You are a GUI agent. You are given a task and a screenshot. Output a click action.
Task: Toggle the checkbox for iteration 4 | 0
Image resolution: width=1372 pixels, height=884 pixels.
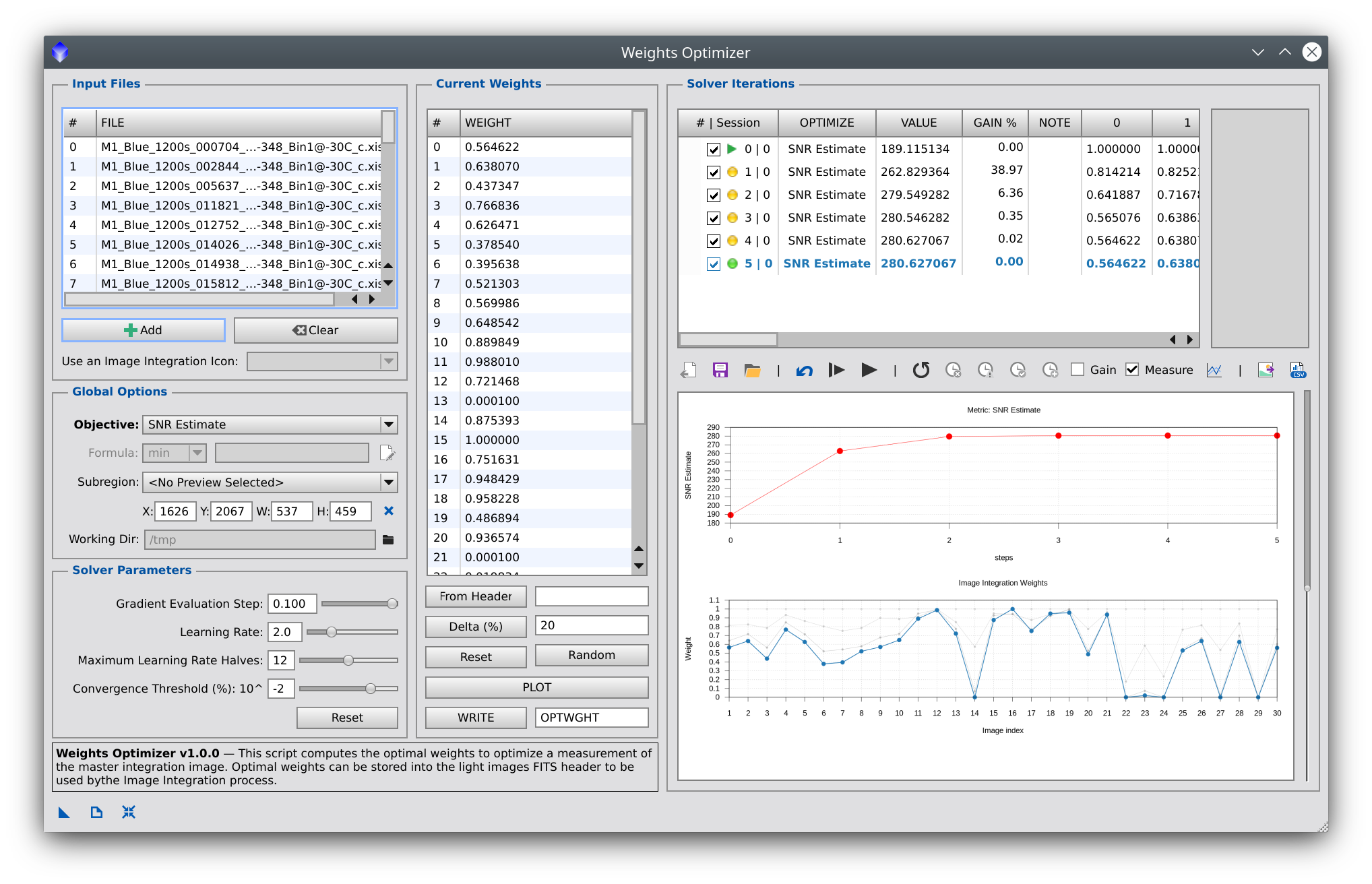coord(714,241)
